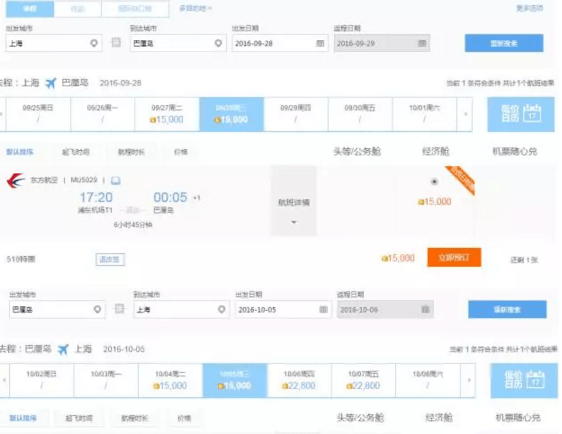Select highlighted date 10/05 周三
Image resolution: width=562 pixels, height=434 pixels.
(x=235, y=380)
